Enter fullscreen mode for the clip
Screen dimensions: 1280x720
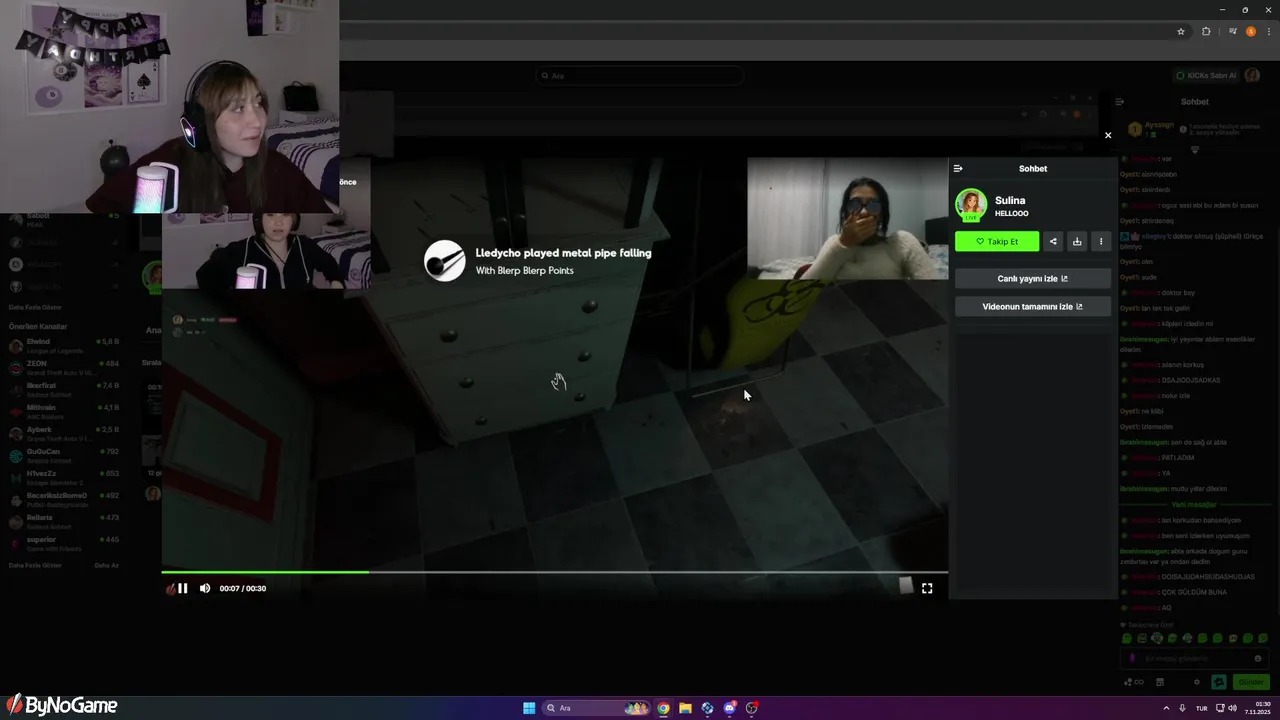pos(927,588)
